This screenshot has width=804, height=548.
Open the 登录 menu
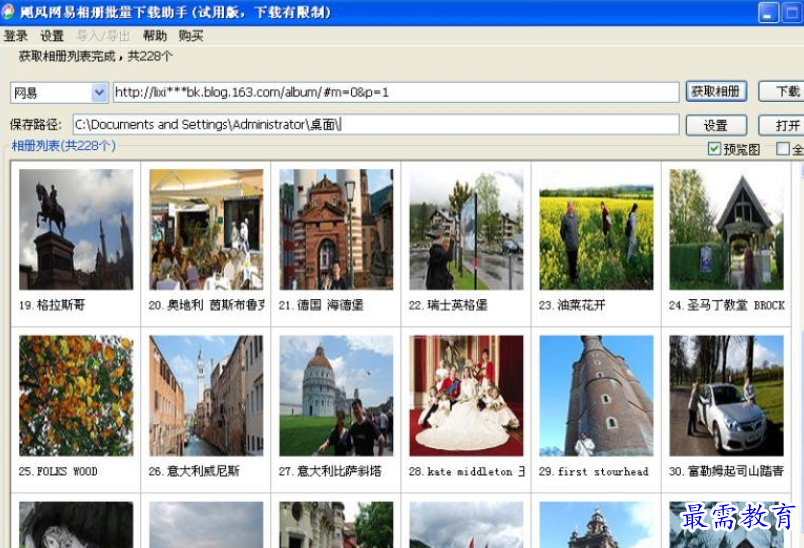coord(15,35)
